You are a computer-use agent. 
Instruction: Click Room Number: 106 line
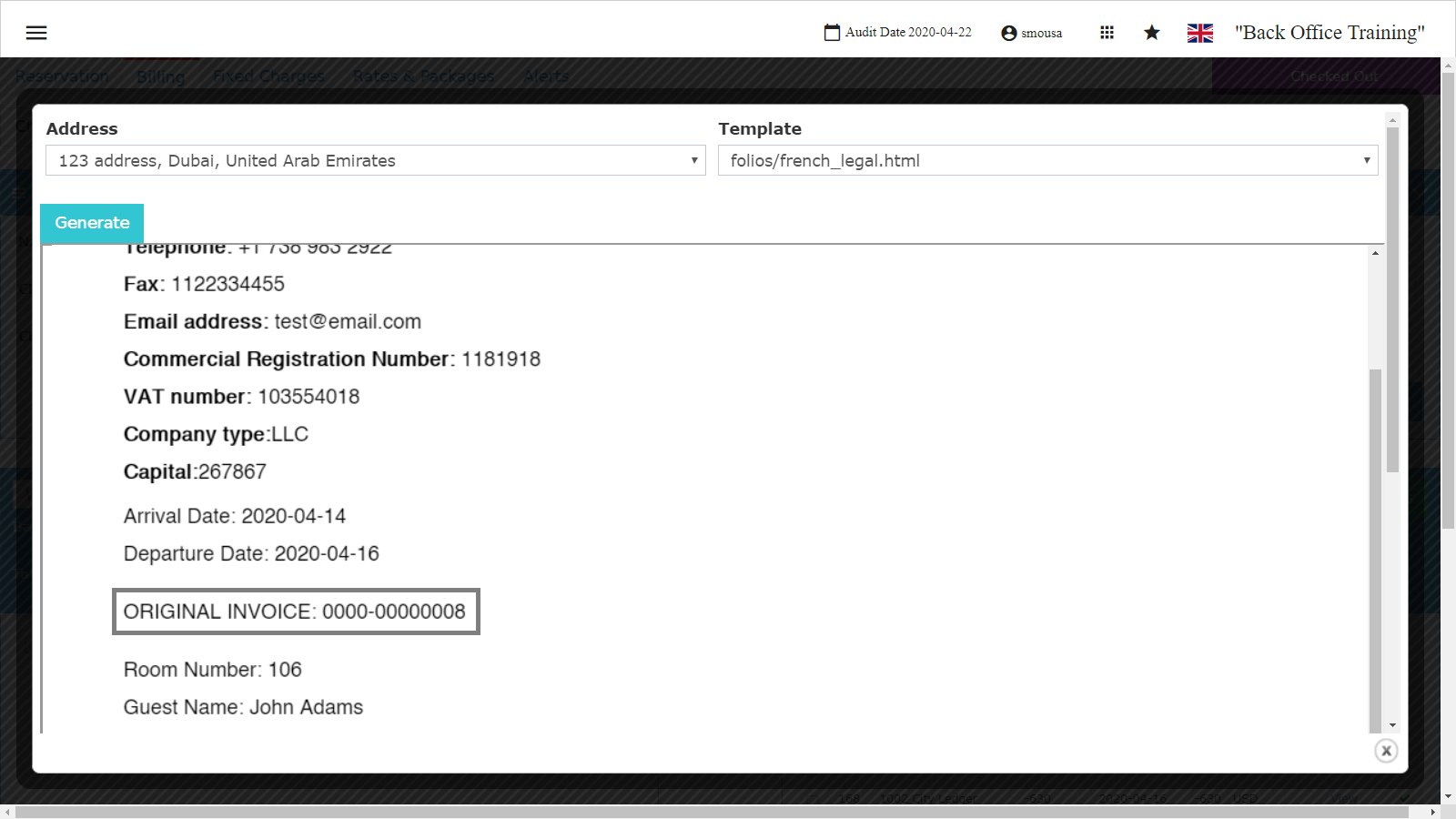[x=212, y=670]
